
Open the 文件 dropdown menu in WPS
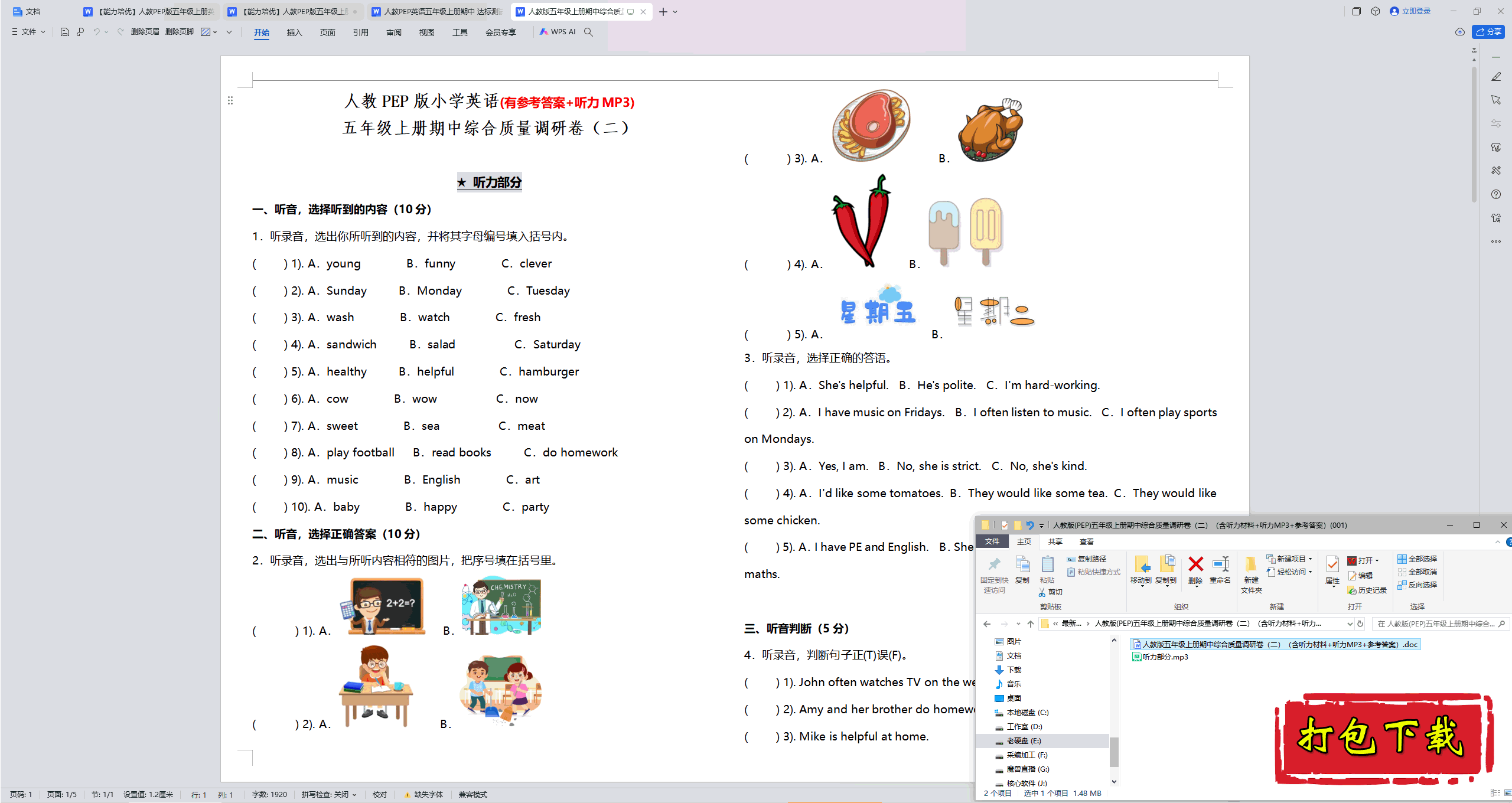coord(28,32)
